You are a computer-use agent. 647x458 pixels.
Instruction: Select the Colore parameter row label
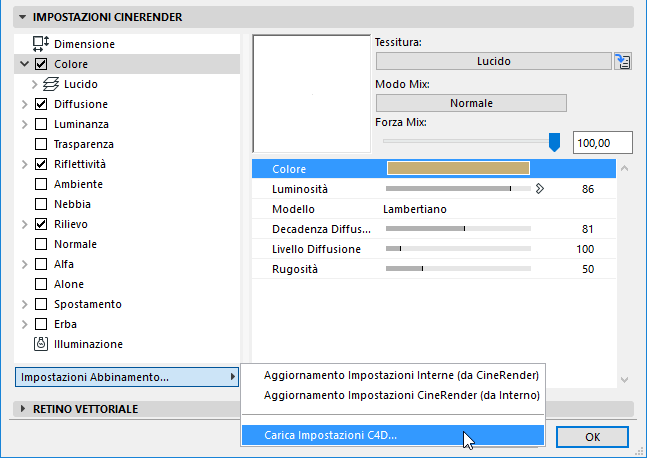point(289,169)
